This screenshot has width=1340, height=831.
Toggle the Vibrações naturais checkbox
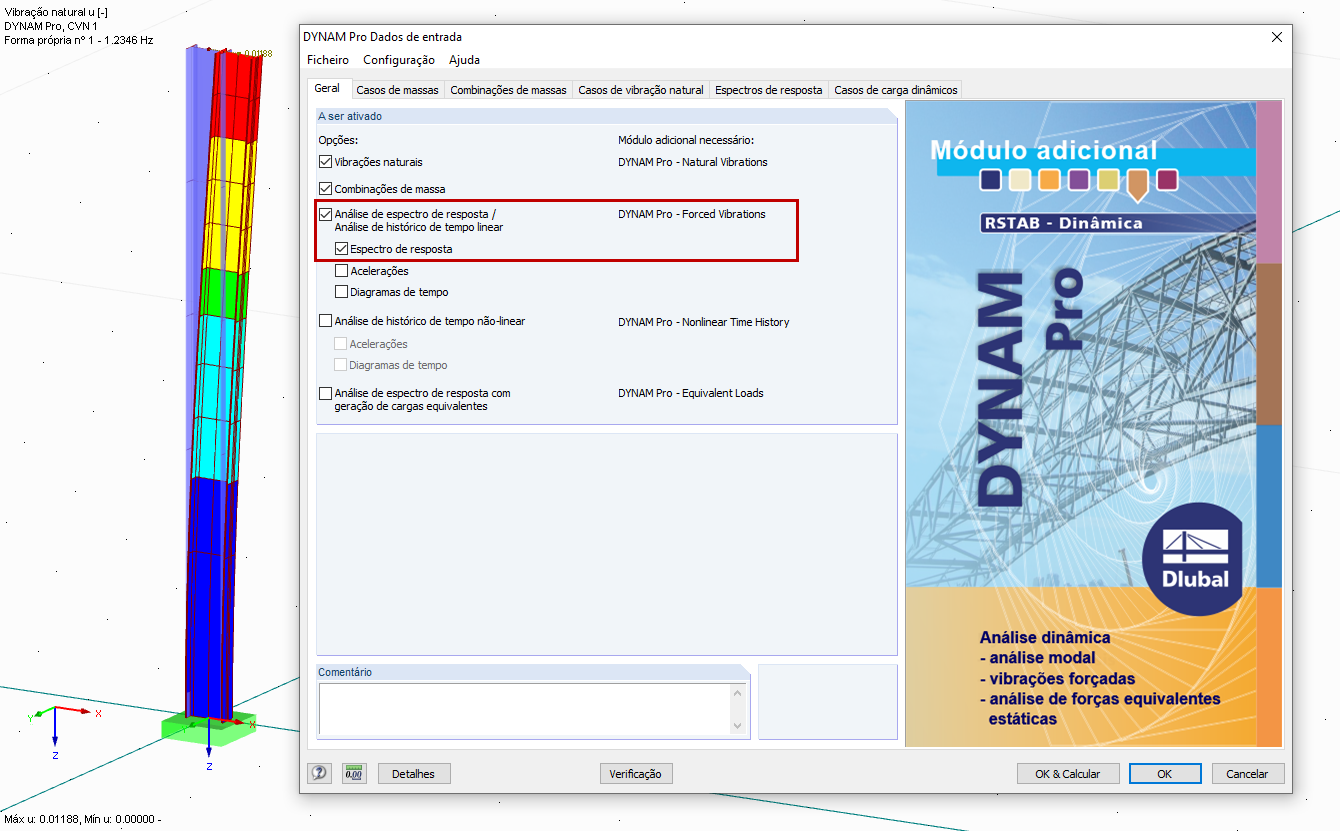[x=325, y=161]
